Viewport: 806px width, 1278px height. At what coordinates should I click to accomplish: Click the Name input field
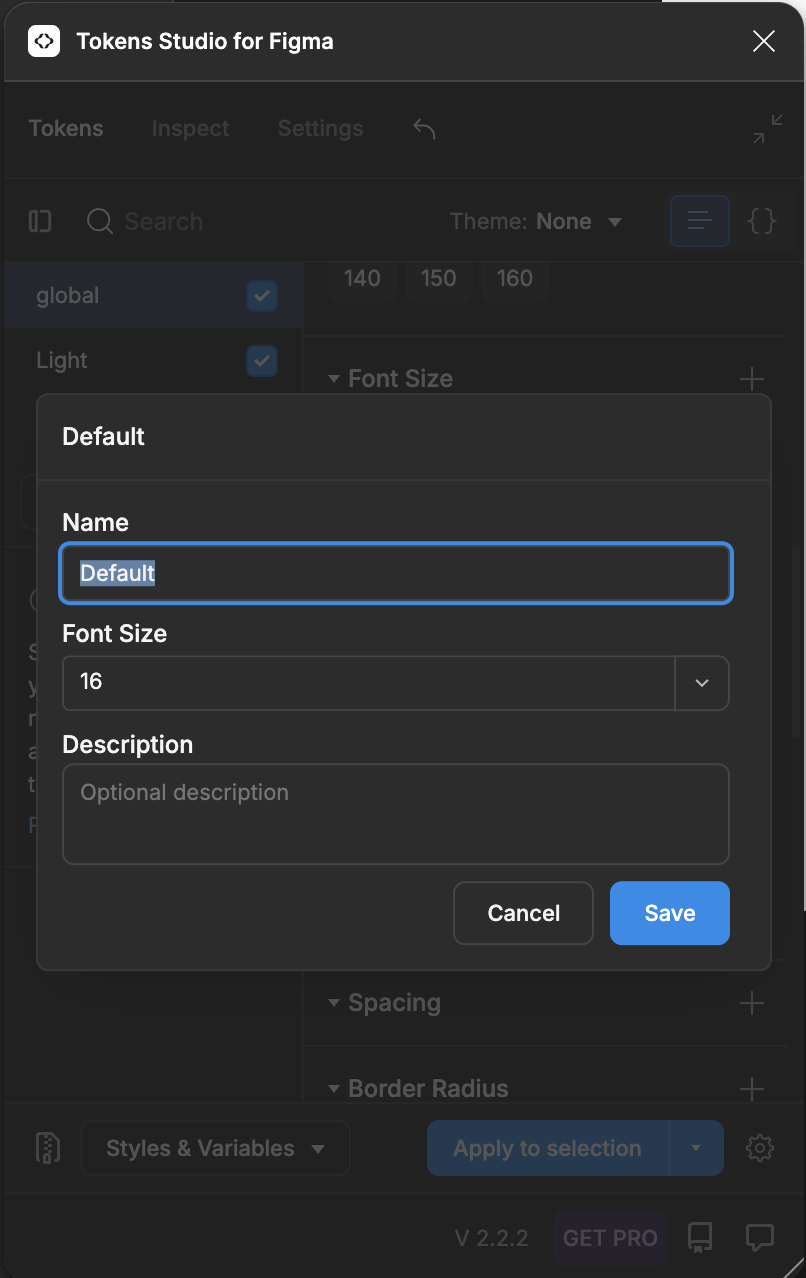396,573
